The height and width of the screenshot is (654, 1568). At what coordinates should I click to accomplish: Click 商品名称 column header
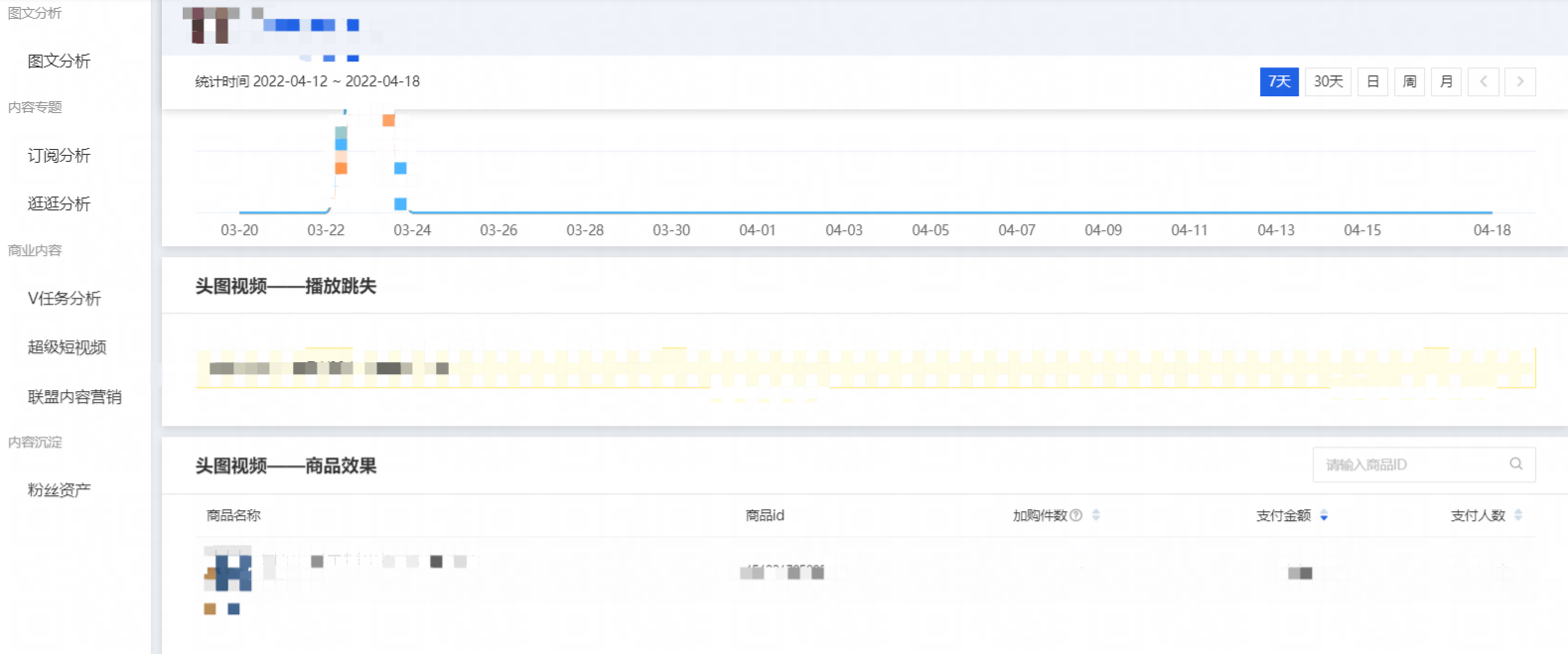pyautogui.click(x=233, y=515)
